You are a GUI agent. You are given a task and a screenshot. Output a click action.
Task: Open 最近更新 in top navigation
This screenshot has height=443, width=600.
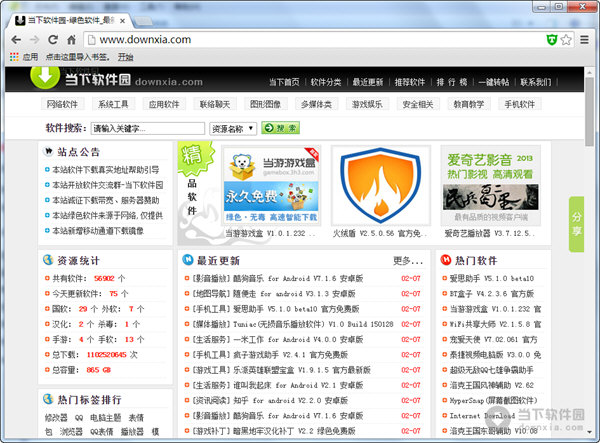pyautogui.click(x=368, y=82)
